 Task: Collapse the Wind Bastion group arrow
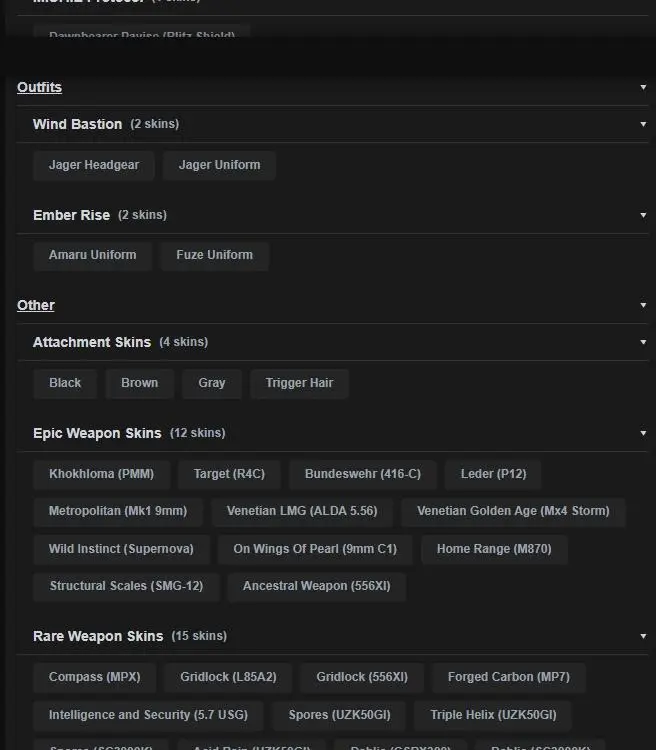tap(643, 125)
